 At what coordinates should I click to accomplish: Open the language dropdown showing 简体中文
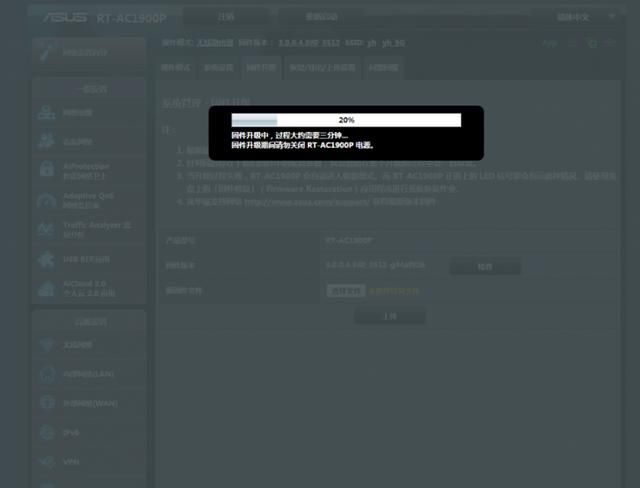point(585,17)
